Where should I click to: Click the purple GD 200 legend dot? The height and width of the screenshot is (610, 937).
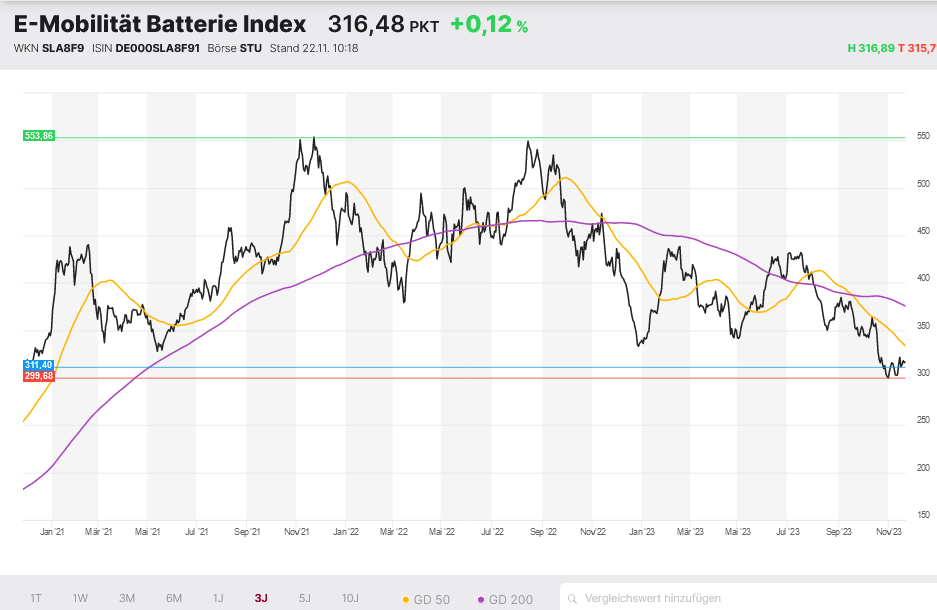(x=482, y=599)
